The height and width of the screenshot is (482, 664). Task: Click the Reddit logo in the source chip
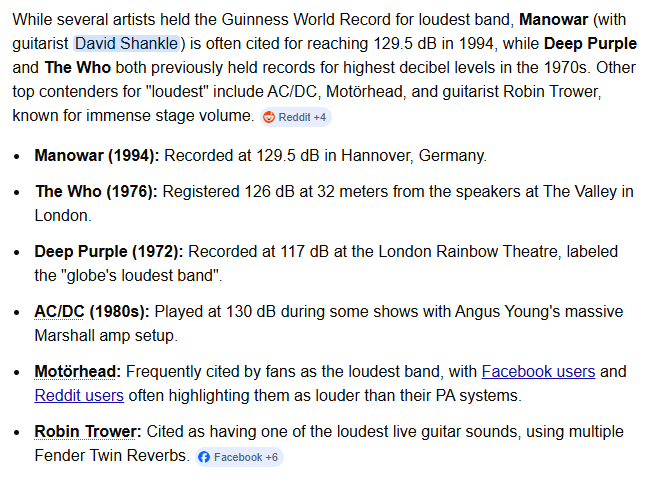coord(269,117)
